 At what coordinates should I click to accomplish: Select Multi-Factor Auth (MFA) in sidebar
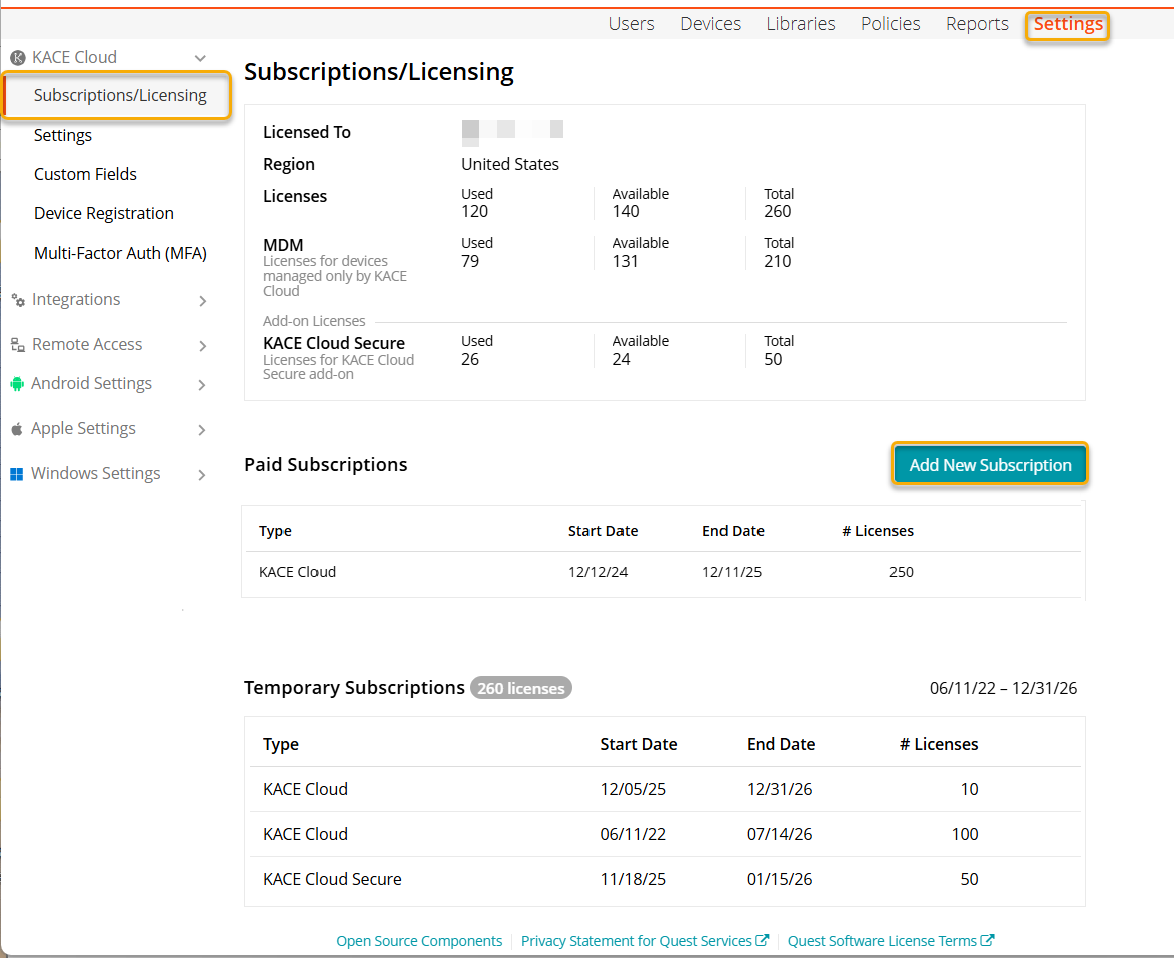[120, 253]
